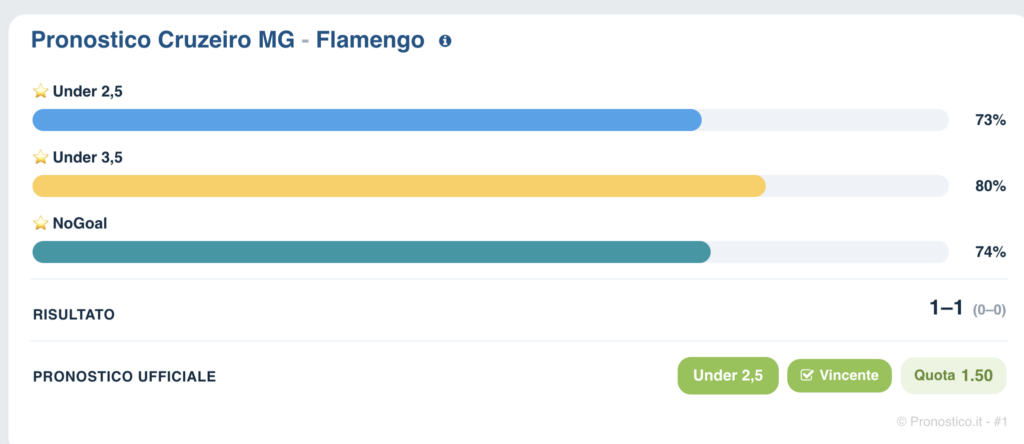Click the star icon beside NoGoal
1024x444 pixels.
tap(40, 223)
